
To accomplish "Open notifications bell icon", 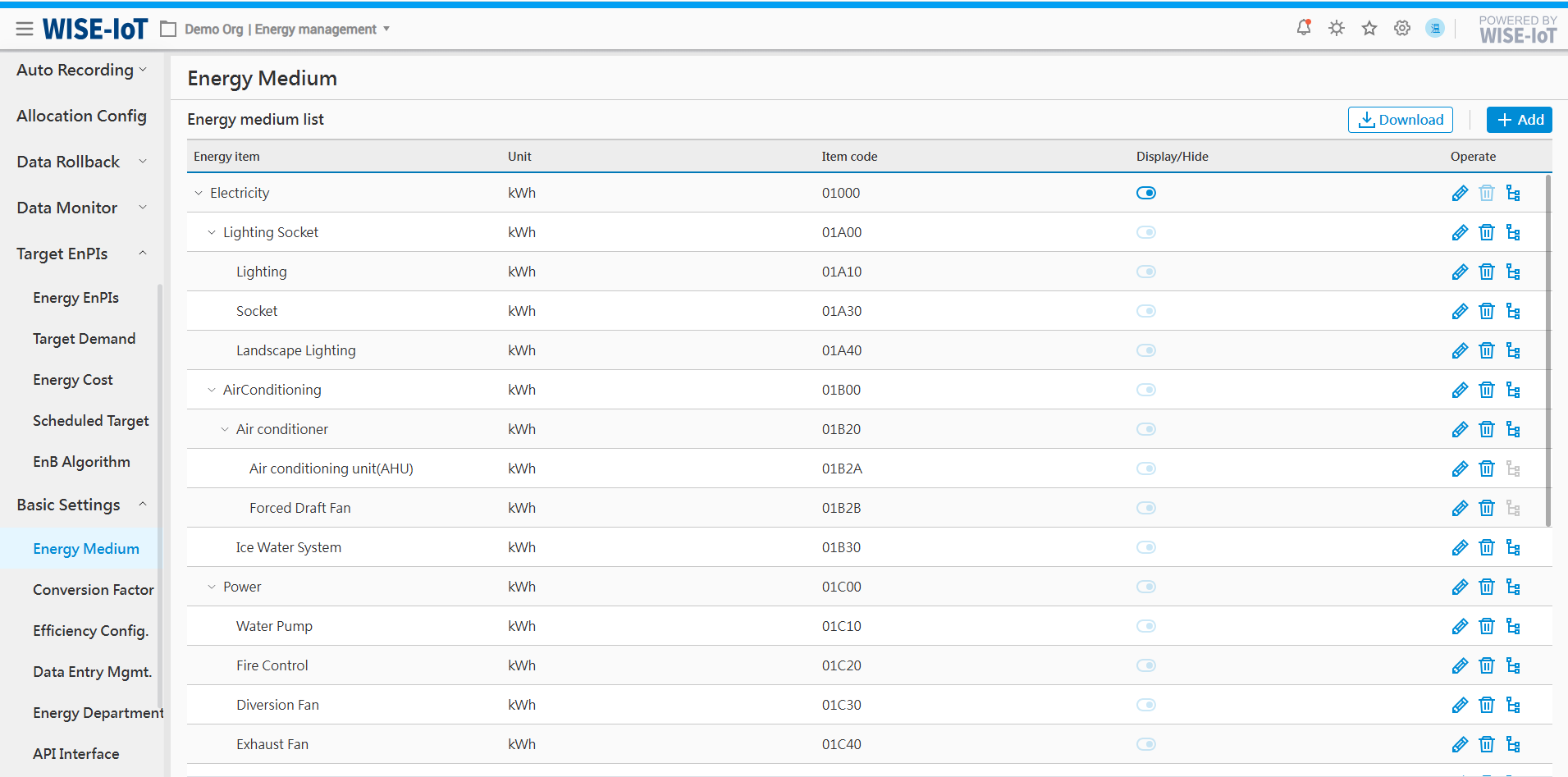I will (1303, 29).
